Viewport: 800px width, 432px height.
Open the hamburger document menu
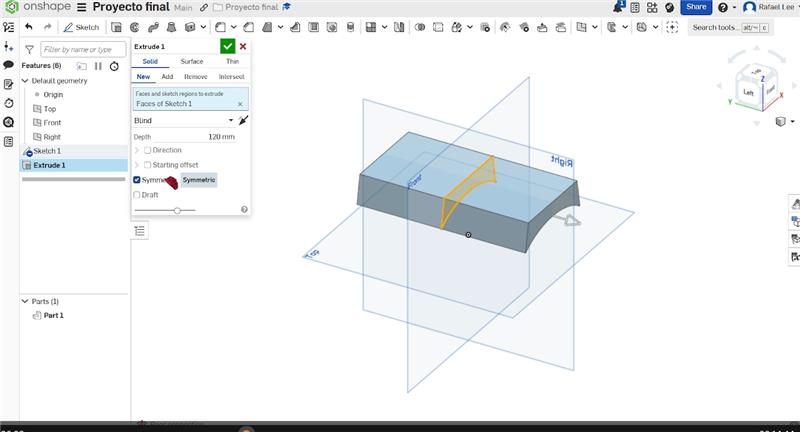pos(82,7)
